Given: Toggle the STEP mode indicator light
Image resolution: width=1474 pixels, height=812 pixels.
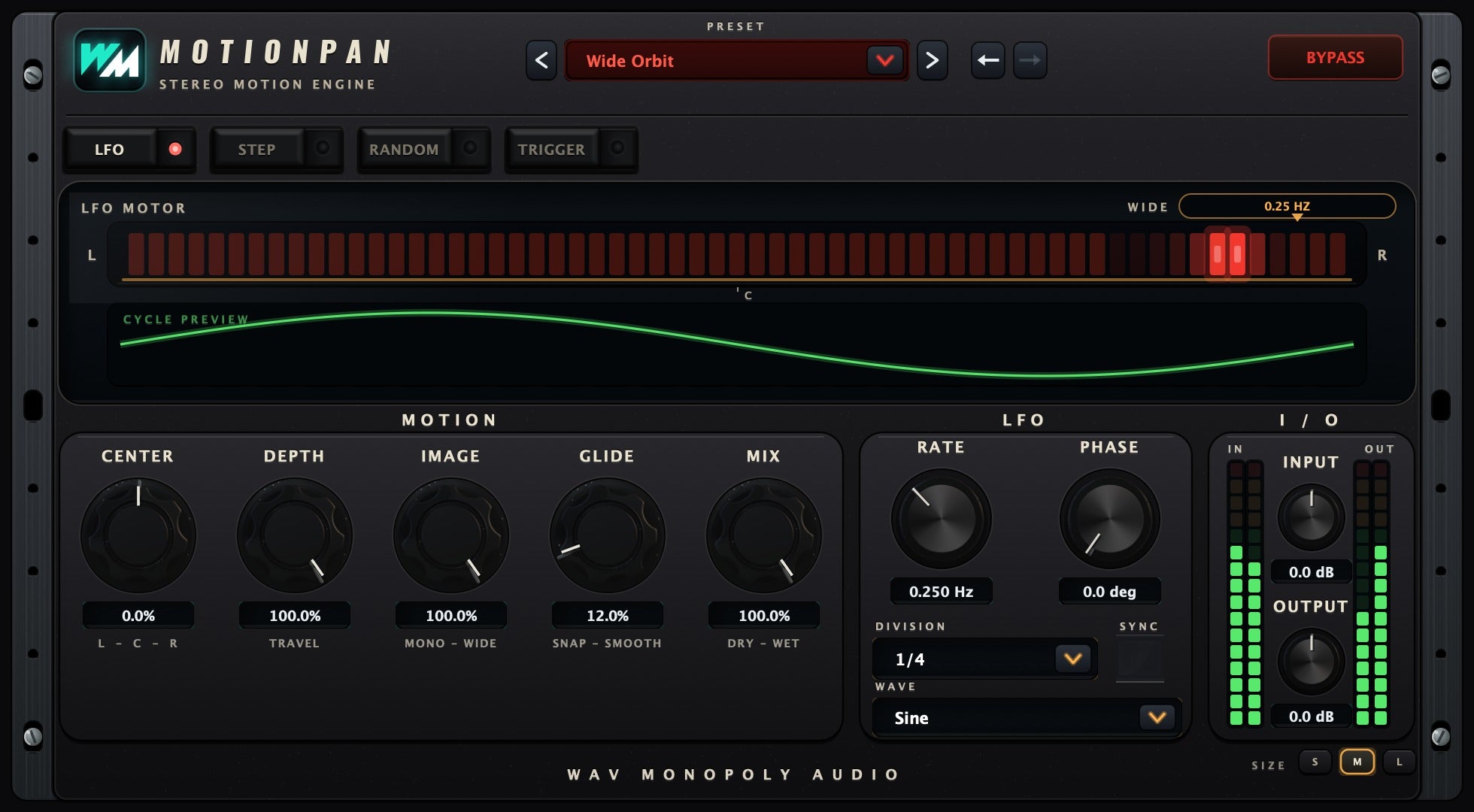Looking at the screenshot, I should coord(323,149).
